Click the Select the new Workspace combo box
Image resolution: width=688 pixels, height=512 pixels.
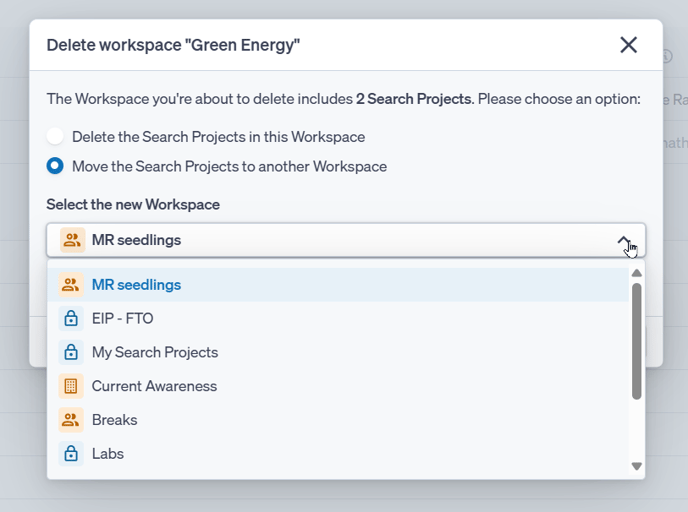tap(330, 240)
